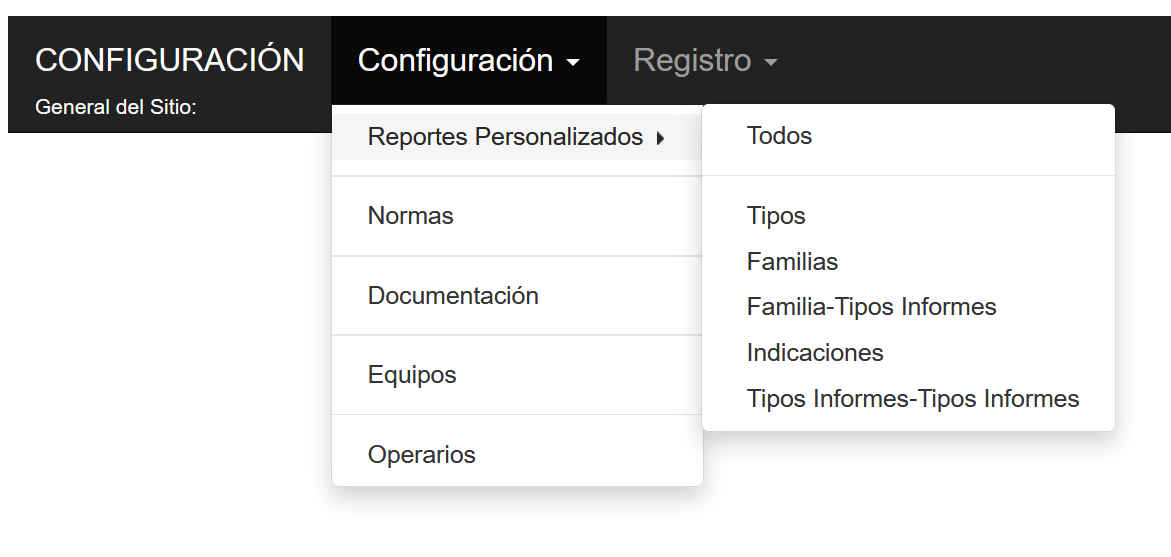
Task: Click the caret arrow beside Registro
Action: [770, 63]
